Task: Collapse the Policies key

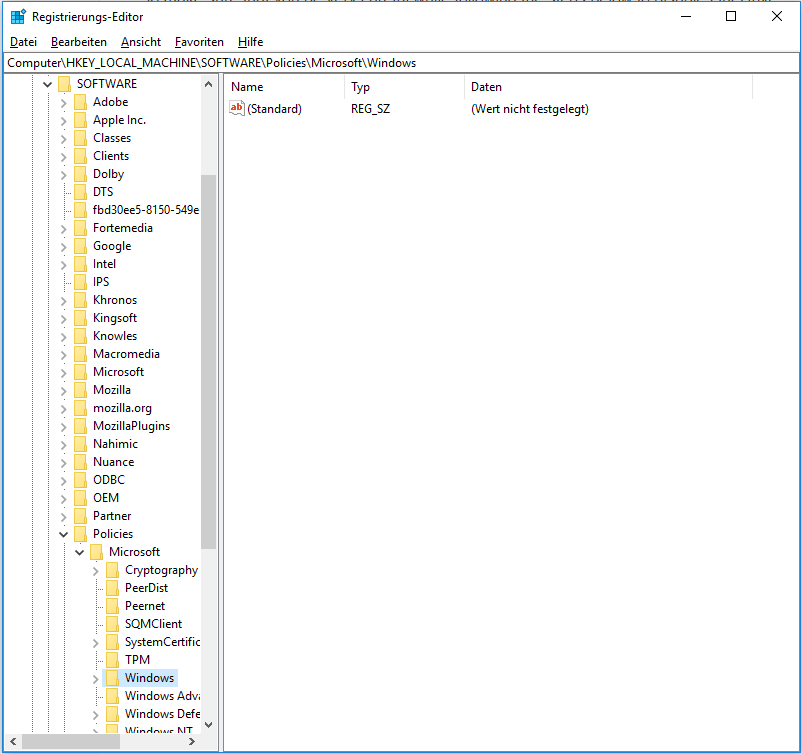Action: tap(63, 535)
